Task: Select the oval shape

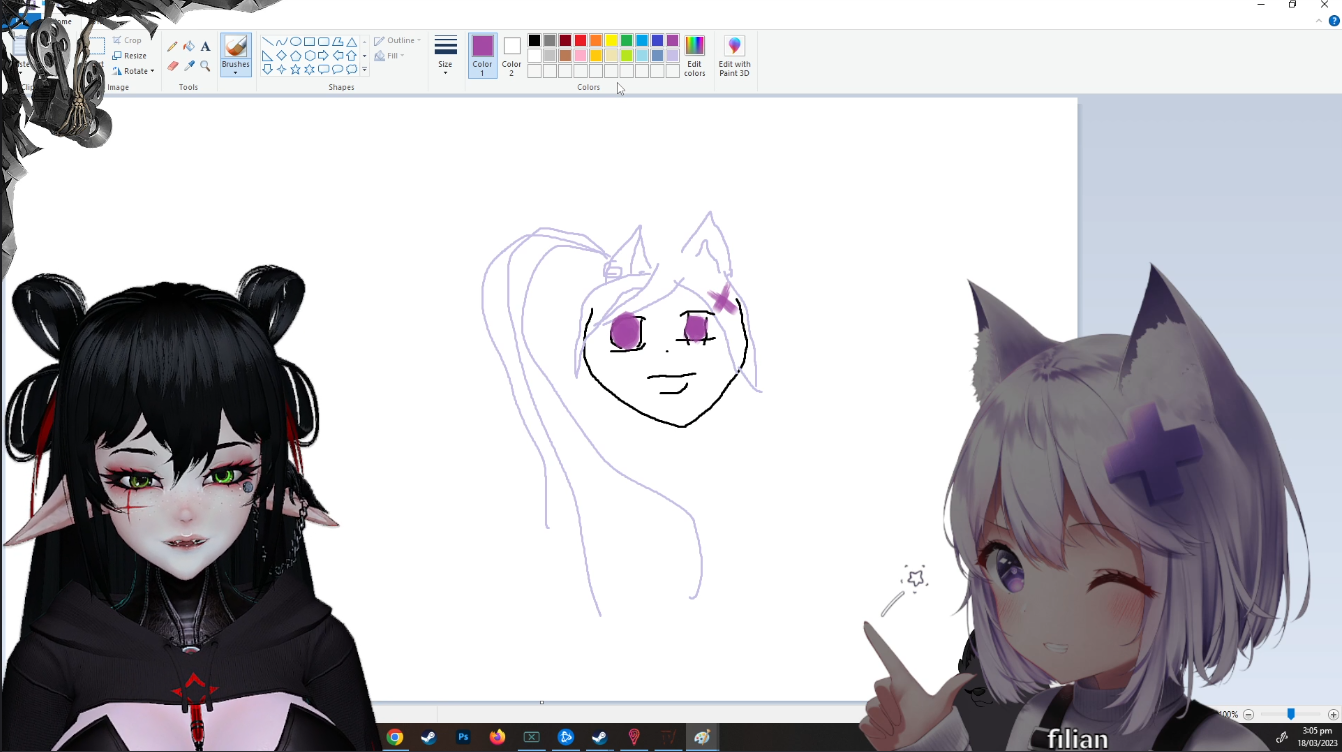Action: (x=295, y=42)
